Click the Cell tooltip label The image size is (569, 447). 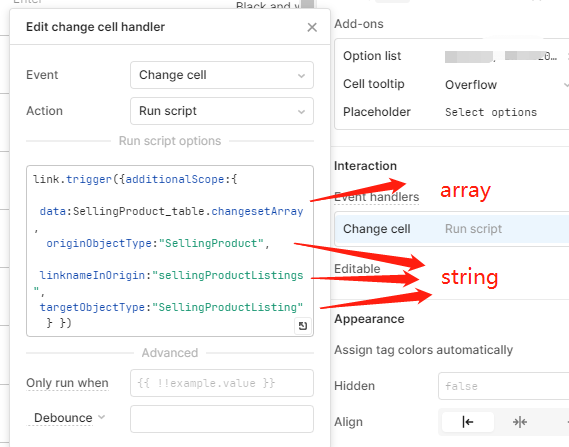[x=374, y=84]
